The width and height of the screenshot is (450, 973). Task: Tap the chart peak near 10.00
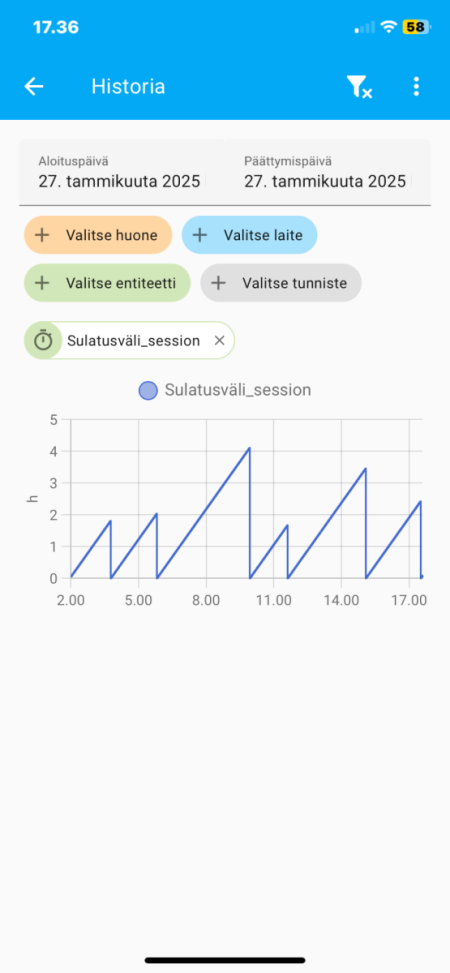point(249,448)
